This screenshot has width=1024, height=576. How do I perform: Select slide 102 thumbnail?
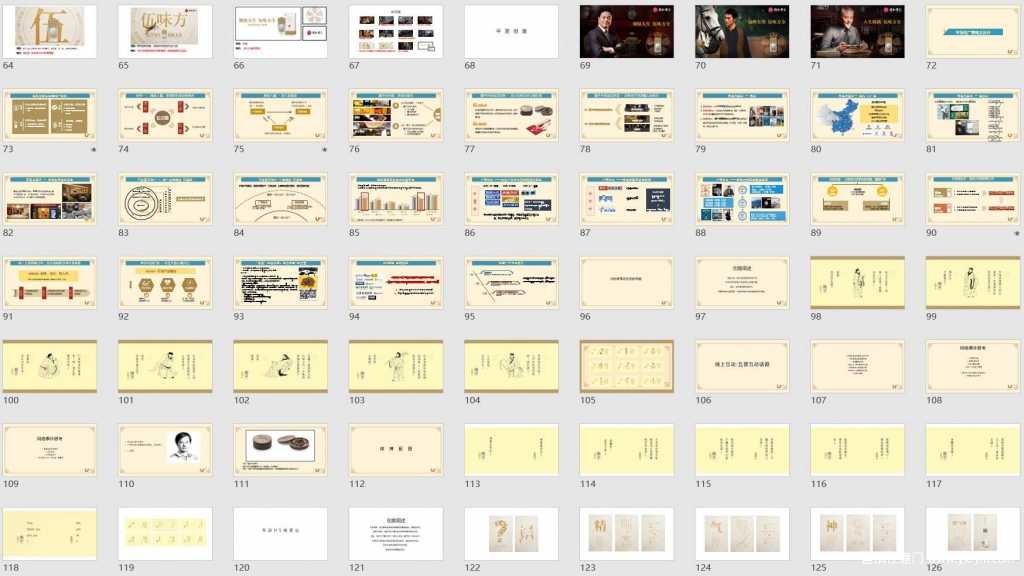pos(281,366)
